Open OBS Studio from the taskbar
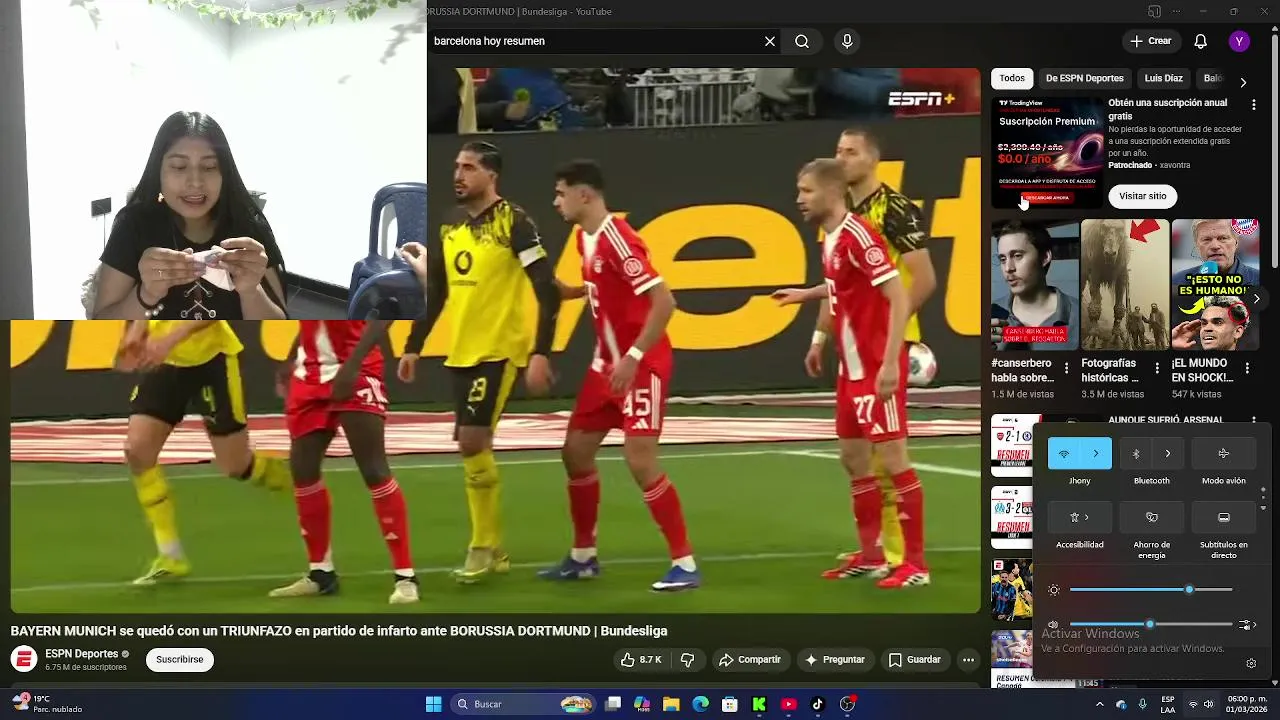 point(847,704)
